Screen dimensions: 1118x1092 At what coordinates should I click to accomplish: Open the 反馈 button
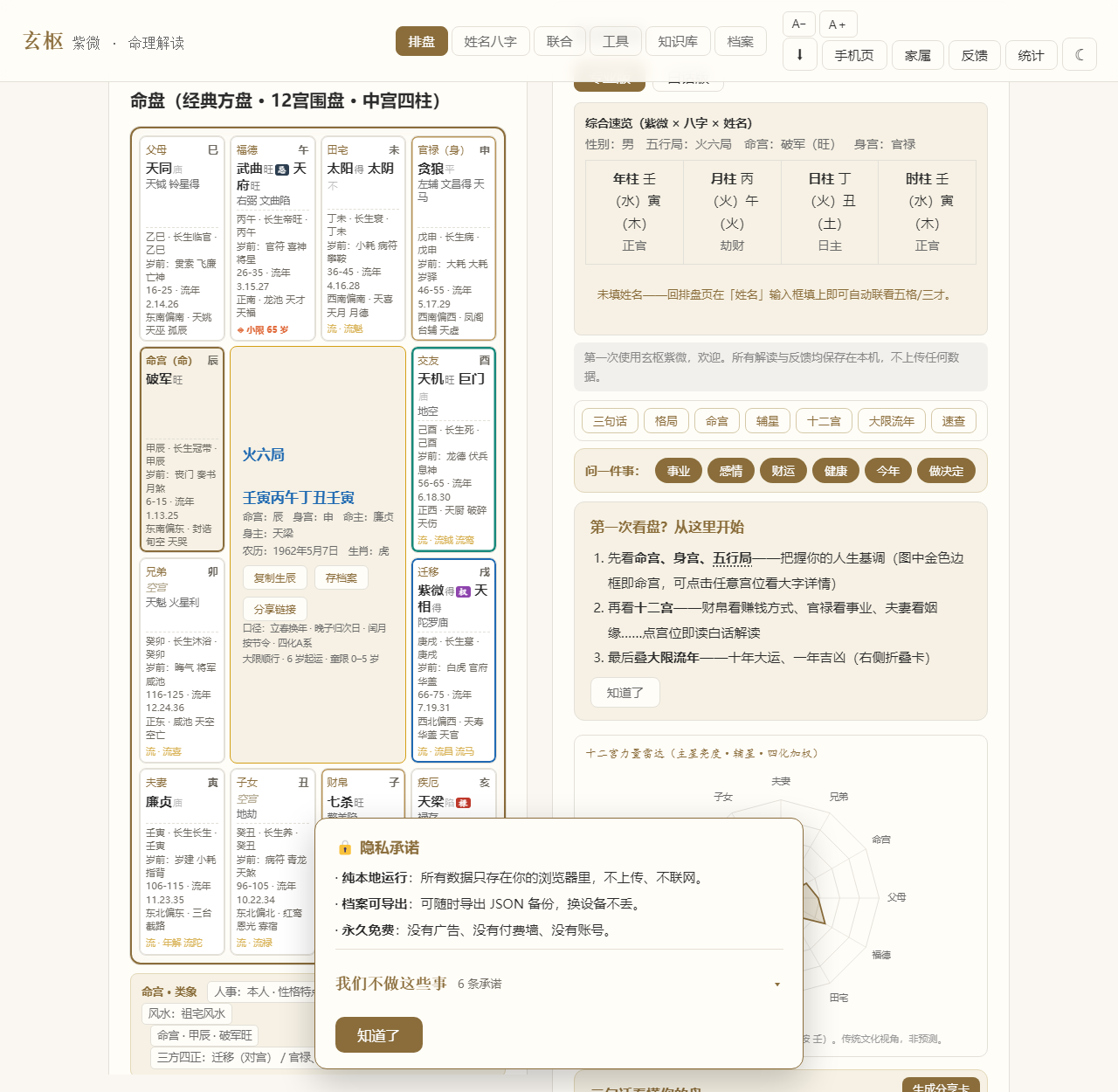click(x=975, y=55)
